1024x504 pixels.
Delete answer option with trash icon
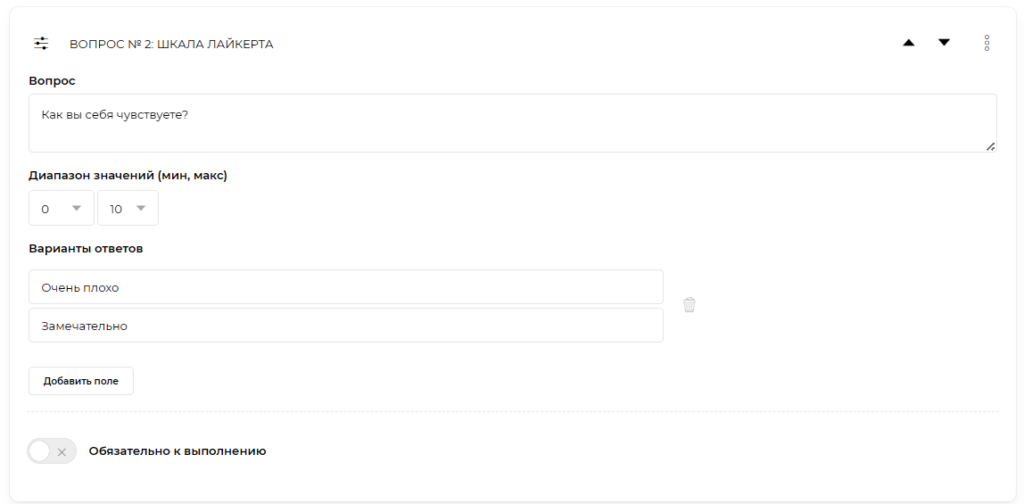tap(689, 305)
